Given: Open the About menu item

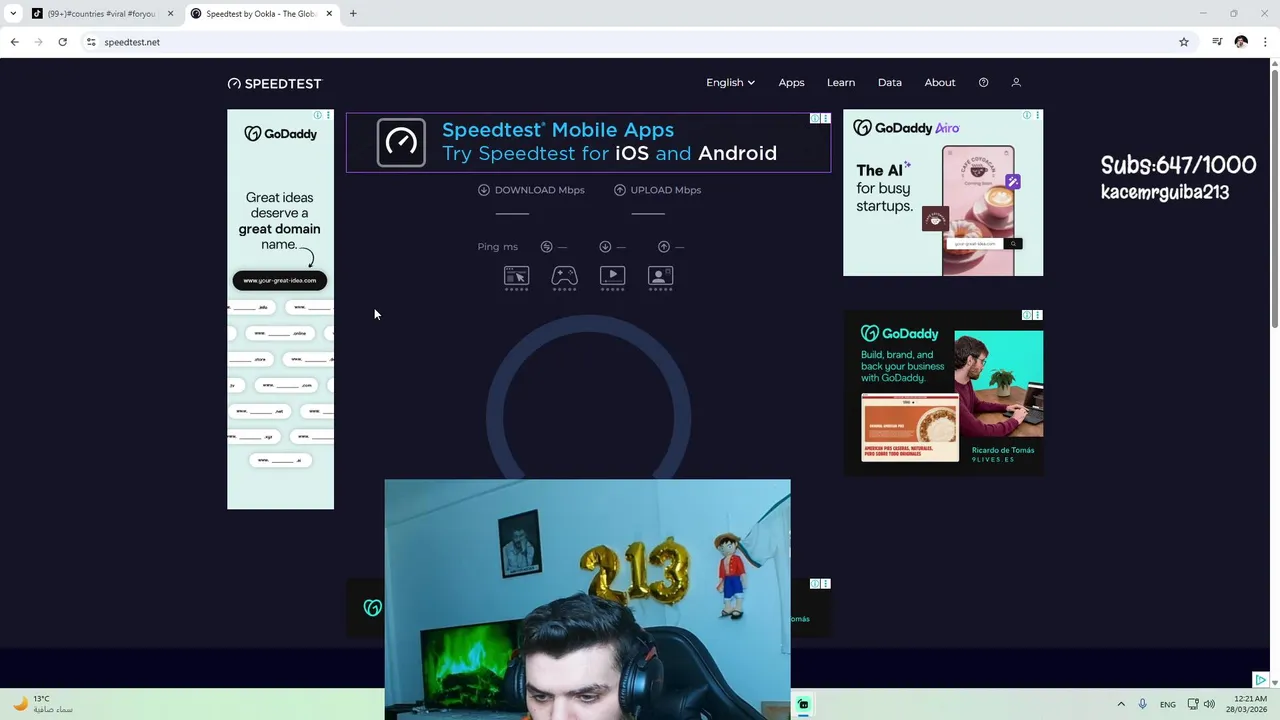Looking at the screenshot, I should pos(940,83).
